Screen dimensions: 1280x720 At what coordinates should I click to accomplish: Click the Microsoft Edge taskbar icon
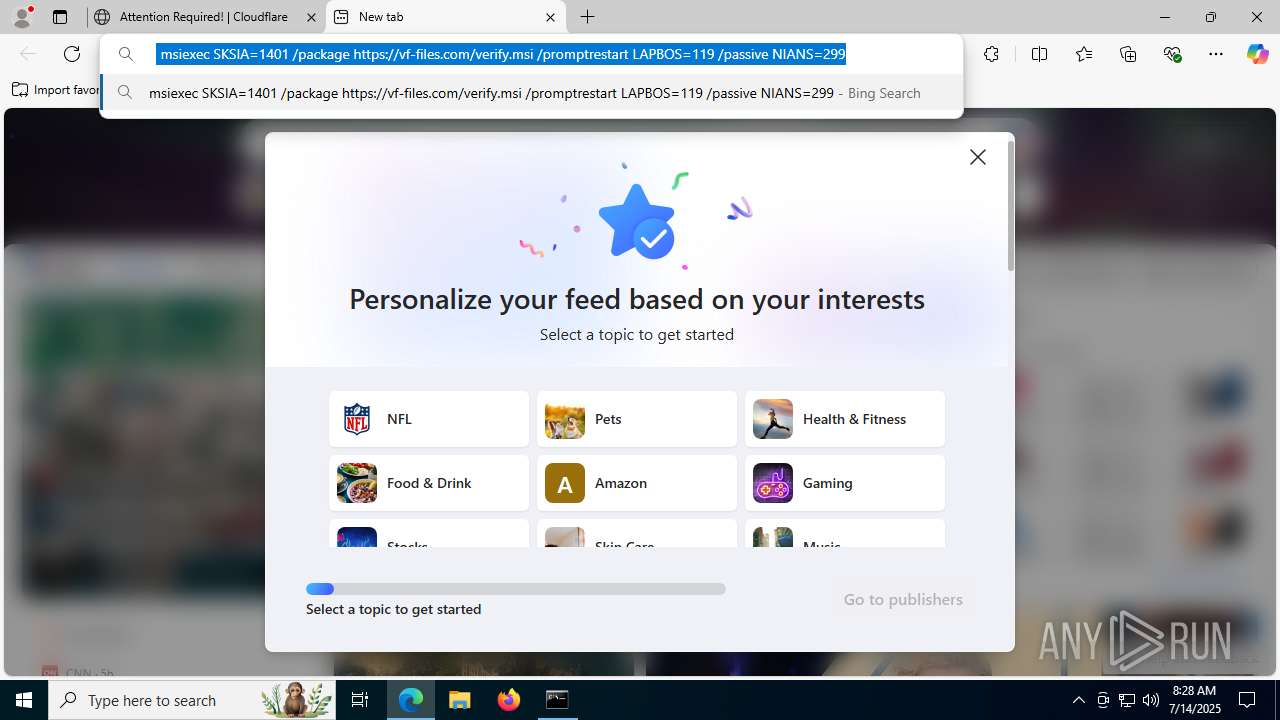411,700
